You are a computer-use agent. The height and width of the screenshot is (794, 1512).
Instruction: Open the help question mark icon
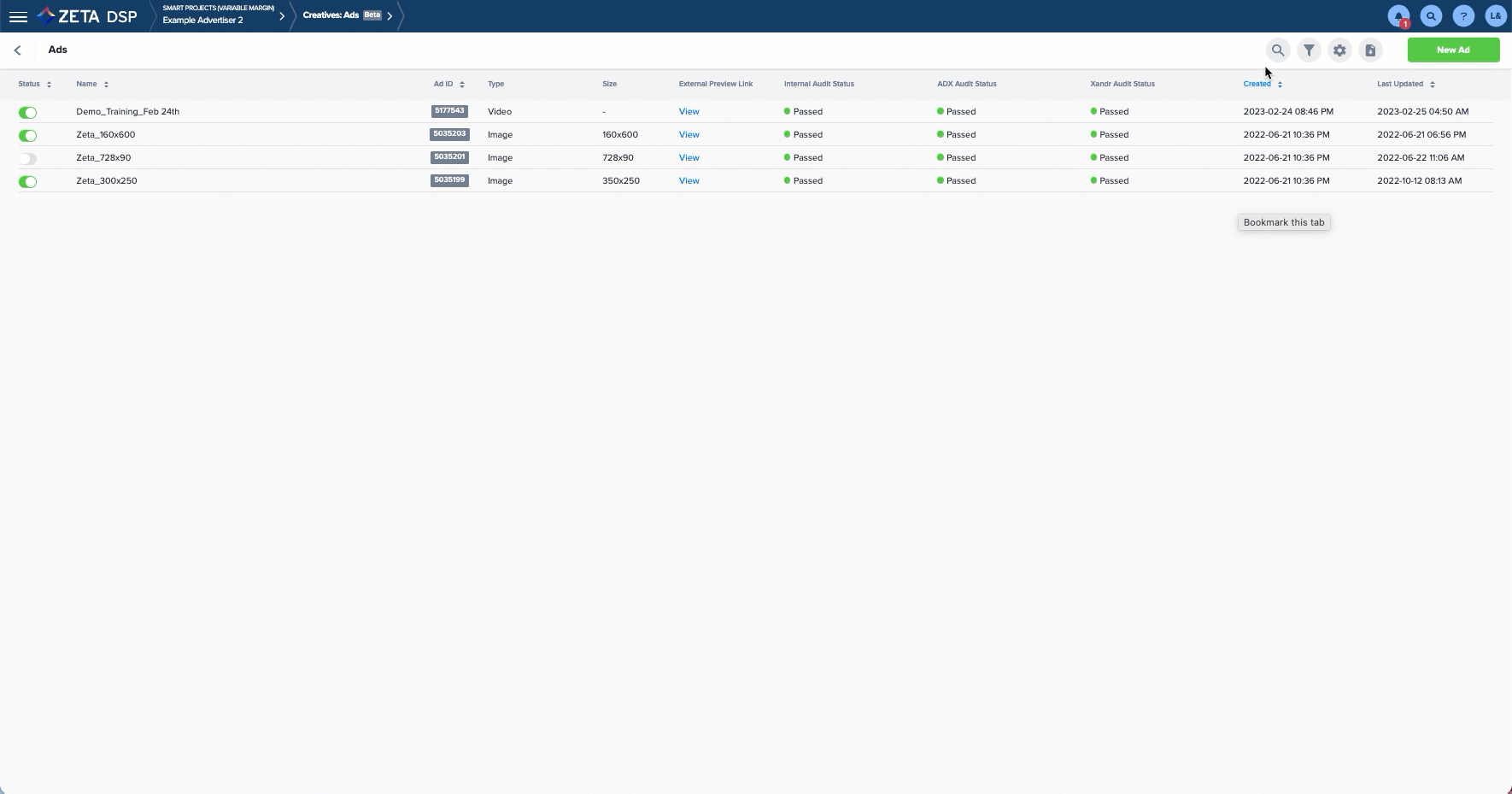point(1463,16)
